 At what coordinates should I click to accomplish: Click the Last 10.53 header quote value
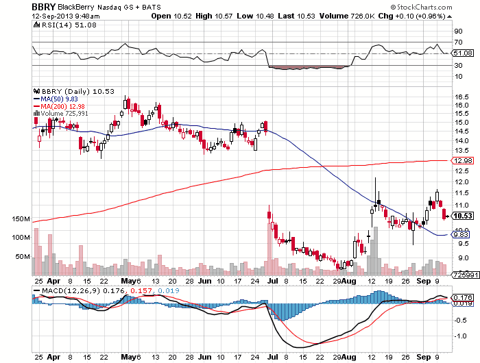[297, 16]
